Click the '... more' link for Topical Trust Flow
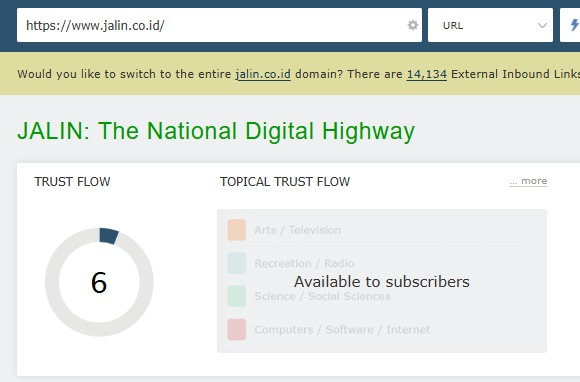The width and height of the screenshot is (580, 382). tap(528, 181)
